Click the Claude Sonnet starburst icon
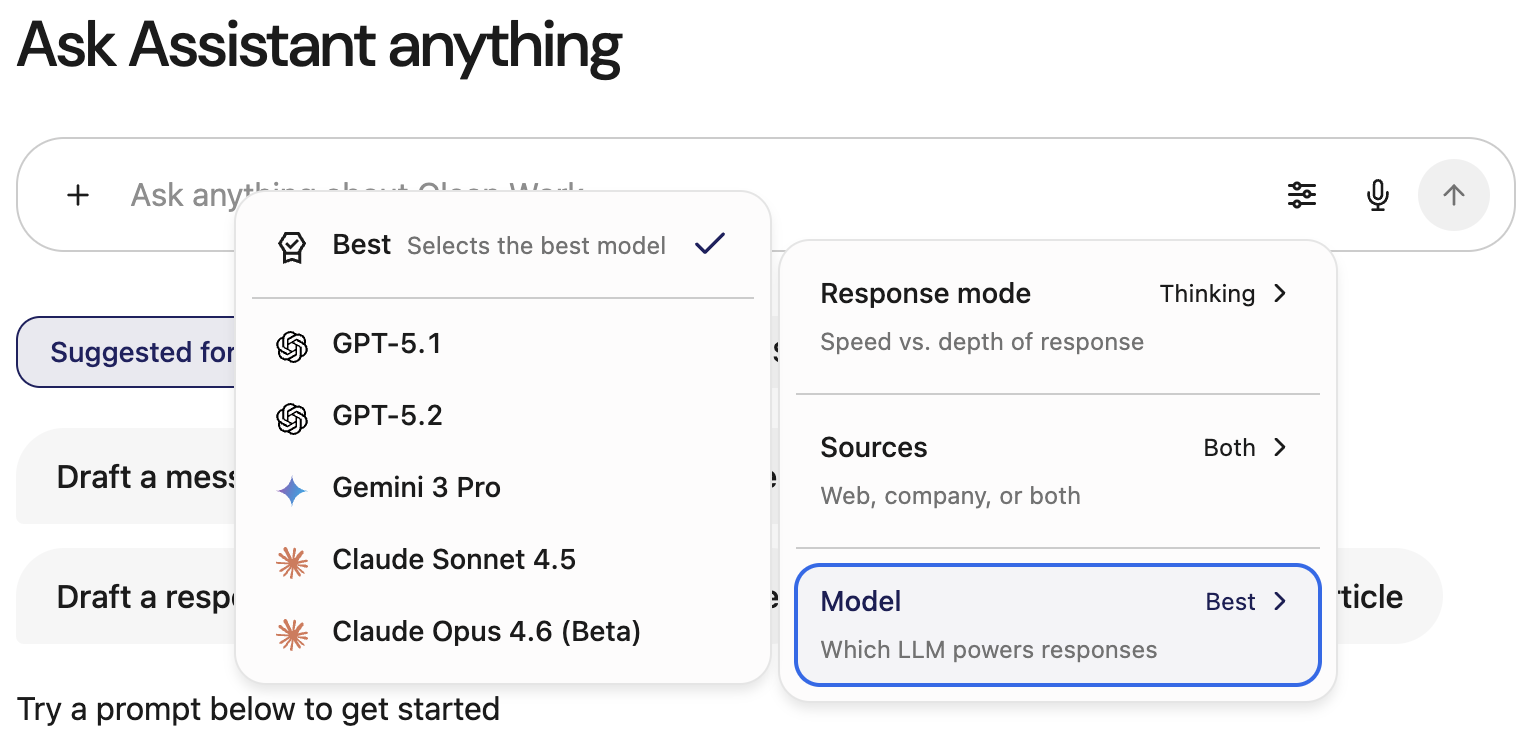The width and height of the screenshot is (1540, 738). (x=291, y=562)
